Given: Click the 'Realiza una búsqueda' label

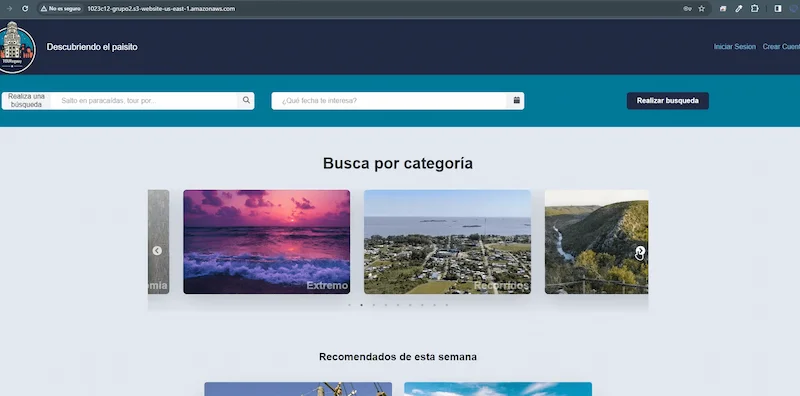Looking at the screenshot, I should pyautogui.click(x=26, y=101).
